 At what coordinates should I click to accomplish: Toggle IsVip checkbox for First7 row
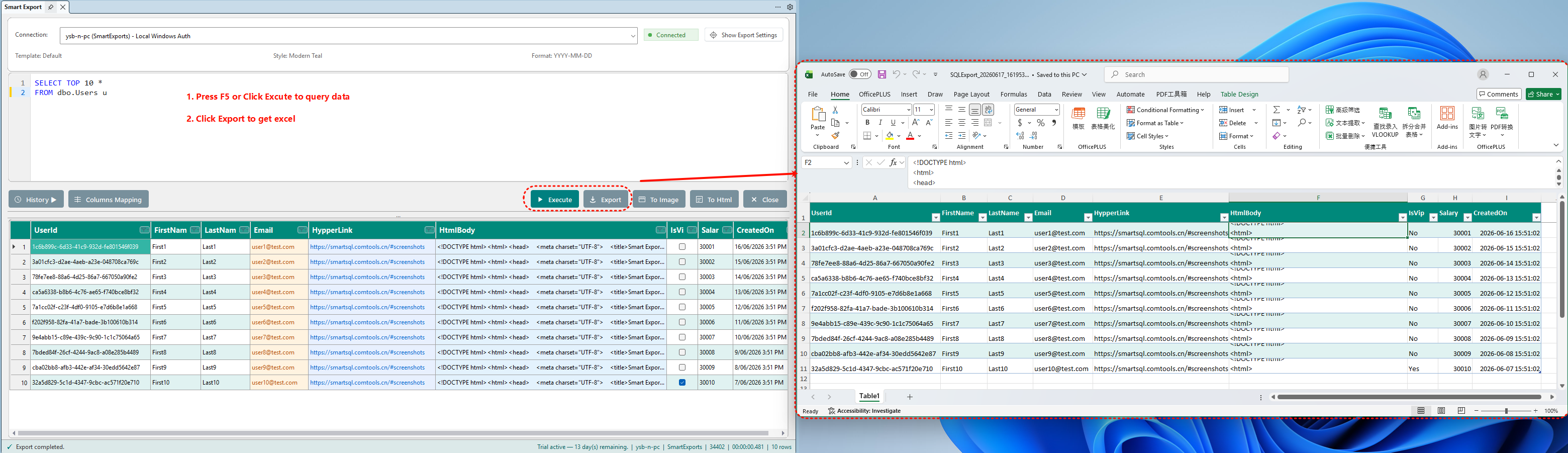point(682,337)
